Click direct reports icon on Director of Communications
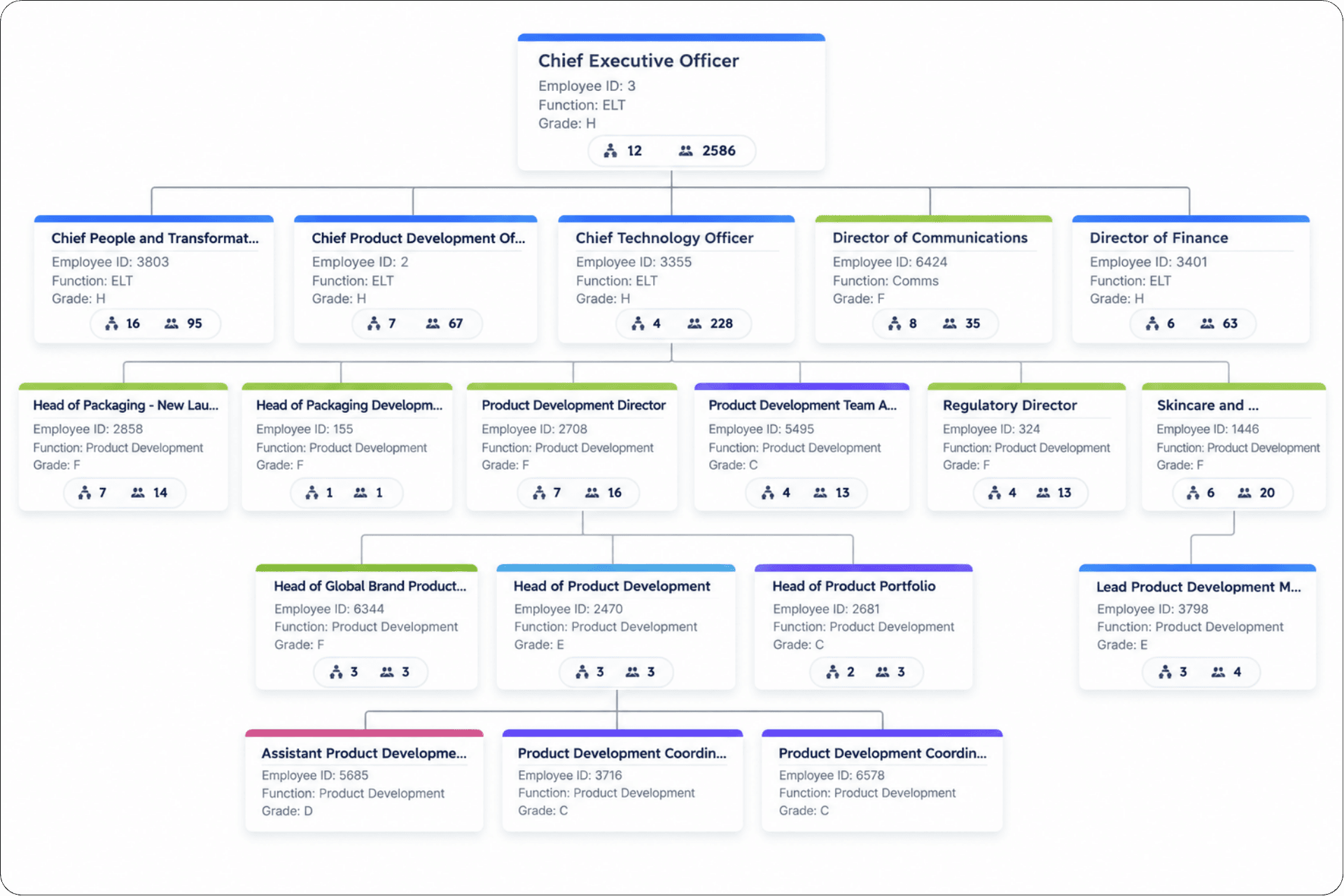This screenshot has width=1344, height=896. (x=895, y=323)
